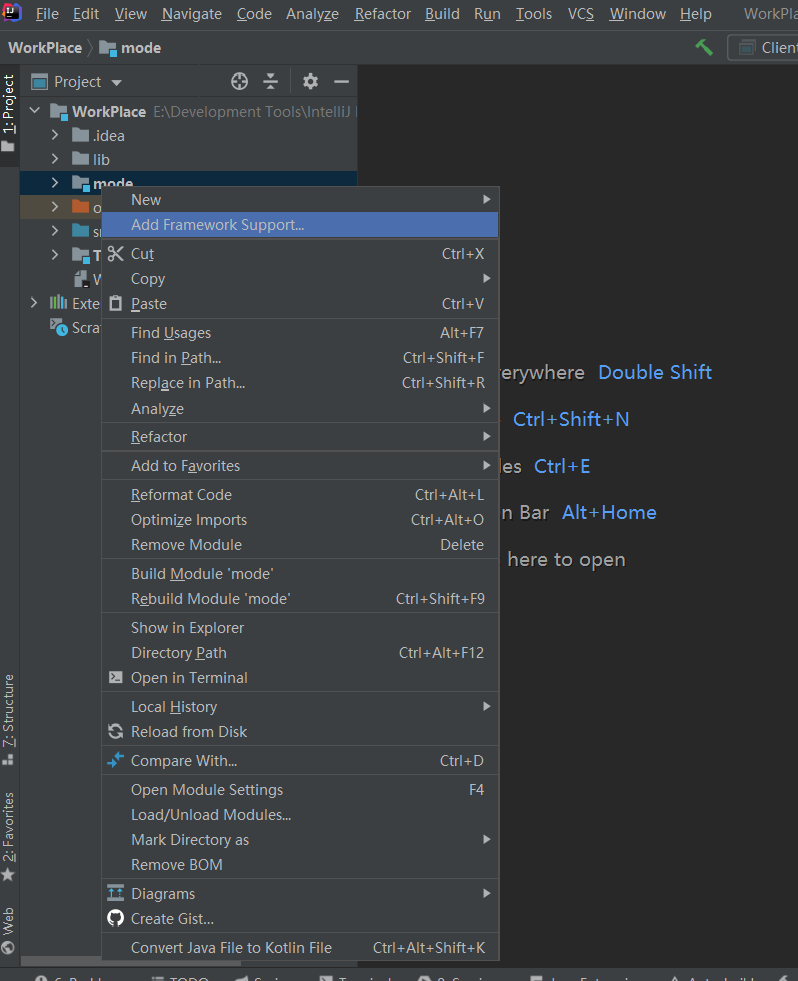798x981 pixels.
Task: Choose Find Usages entry
Action: (300, 333)
